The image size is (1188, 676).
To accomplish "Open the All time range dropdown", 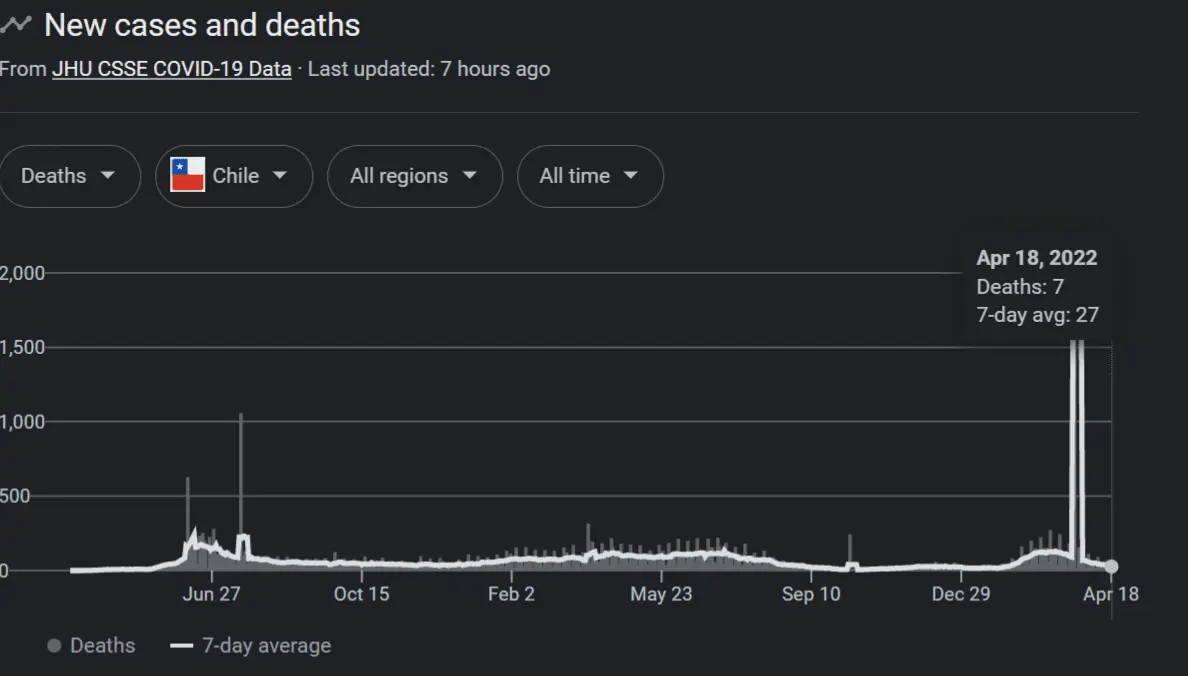I will (x=590, y=176).
